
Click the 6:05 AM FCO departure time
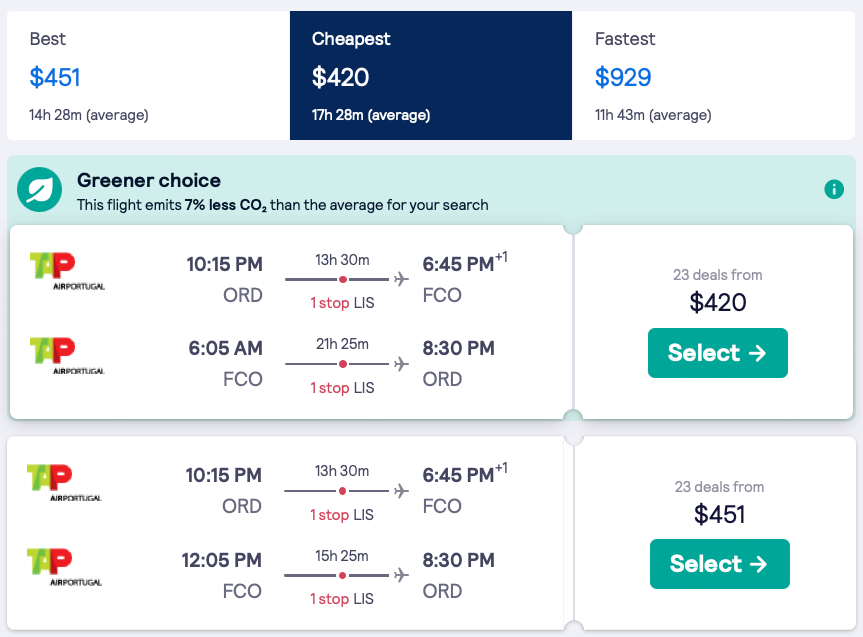click(226, 349)
